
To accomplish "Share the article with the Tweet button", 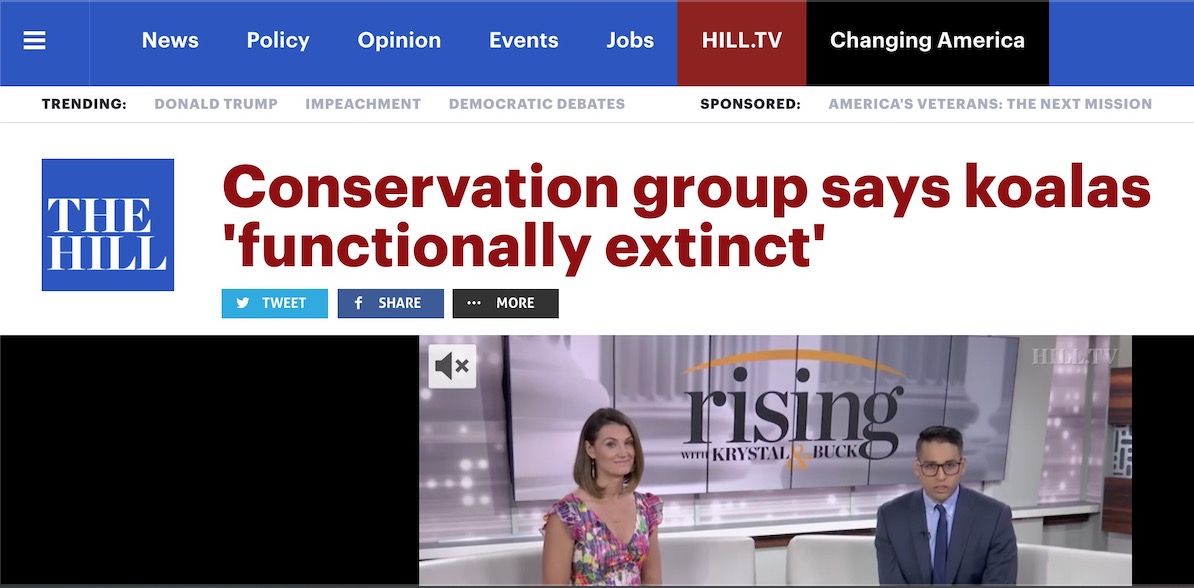I will click(275, 303).
